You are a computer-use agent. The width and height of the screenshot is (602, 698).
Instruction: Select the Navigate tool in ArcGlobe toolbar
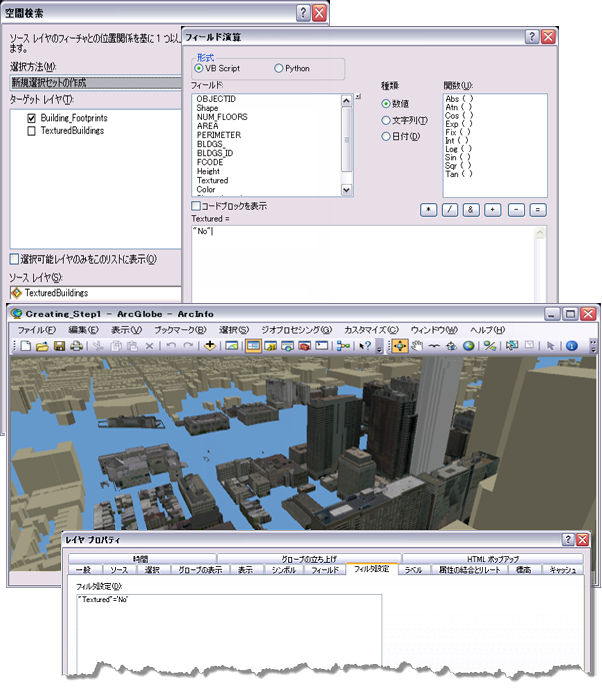(x=399, y=346)
